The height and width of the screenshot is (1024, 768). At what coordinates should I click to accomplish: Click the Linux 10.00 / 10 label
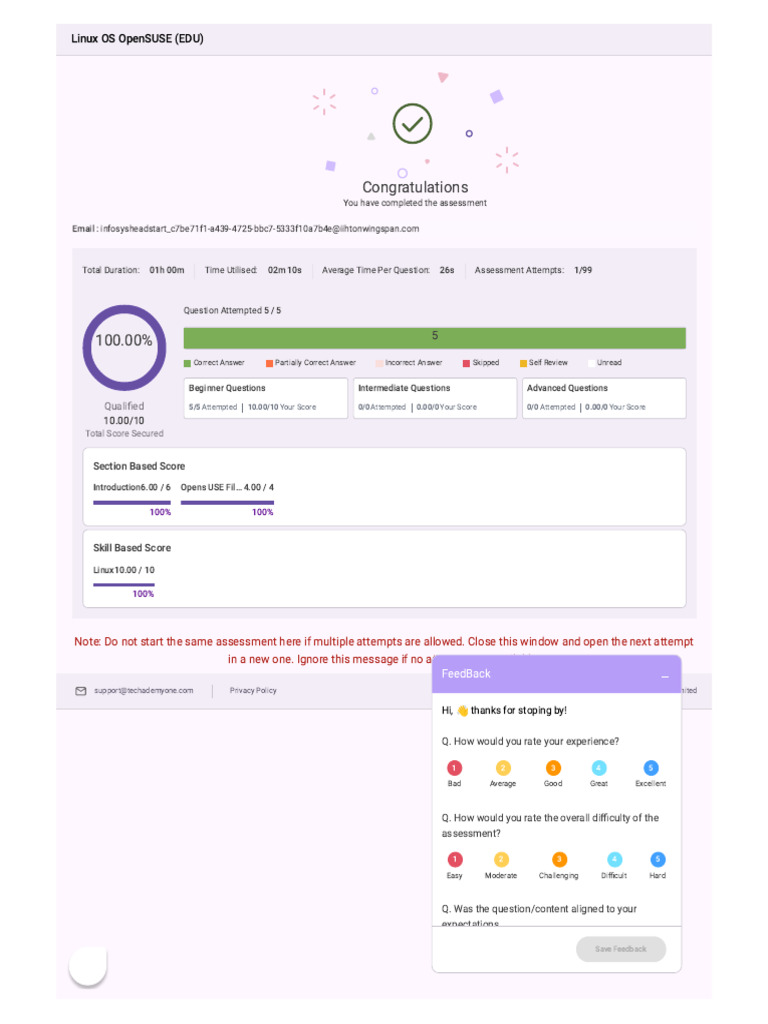click(124, 570)
